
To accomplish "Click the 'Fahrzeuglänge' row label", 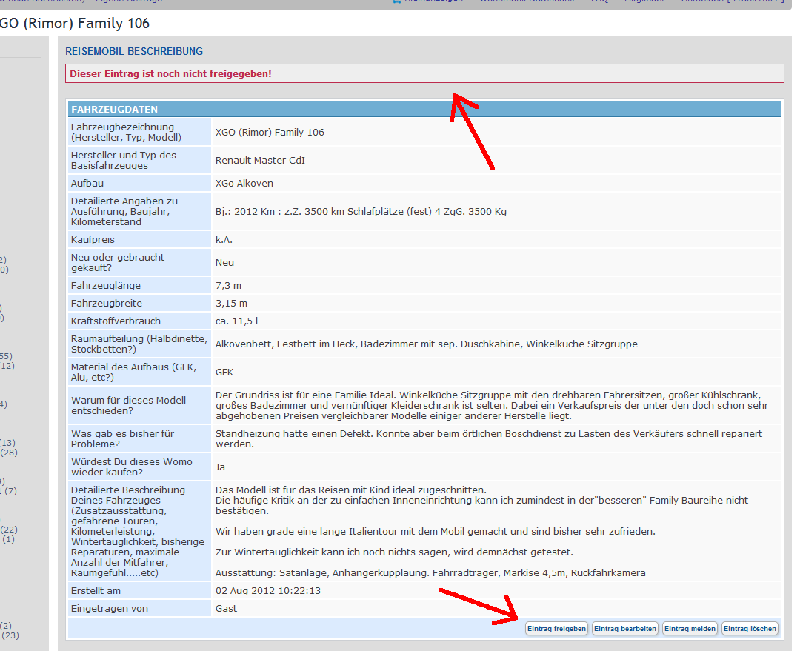I will pyautogui.click(x=106, y=285).
